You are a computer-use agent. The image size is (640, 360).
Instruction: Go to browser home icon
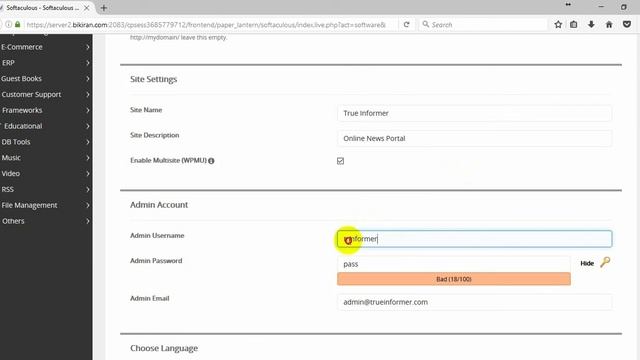tap(609, 24)
